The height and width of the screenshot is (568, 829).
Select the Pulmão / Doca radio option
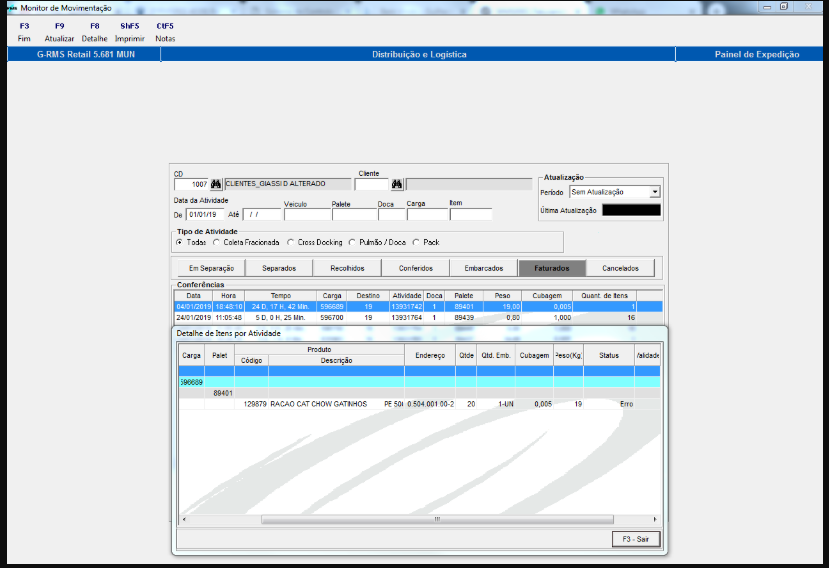point(352,242)
